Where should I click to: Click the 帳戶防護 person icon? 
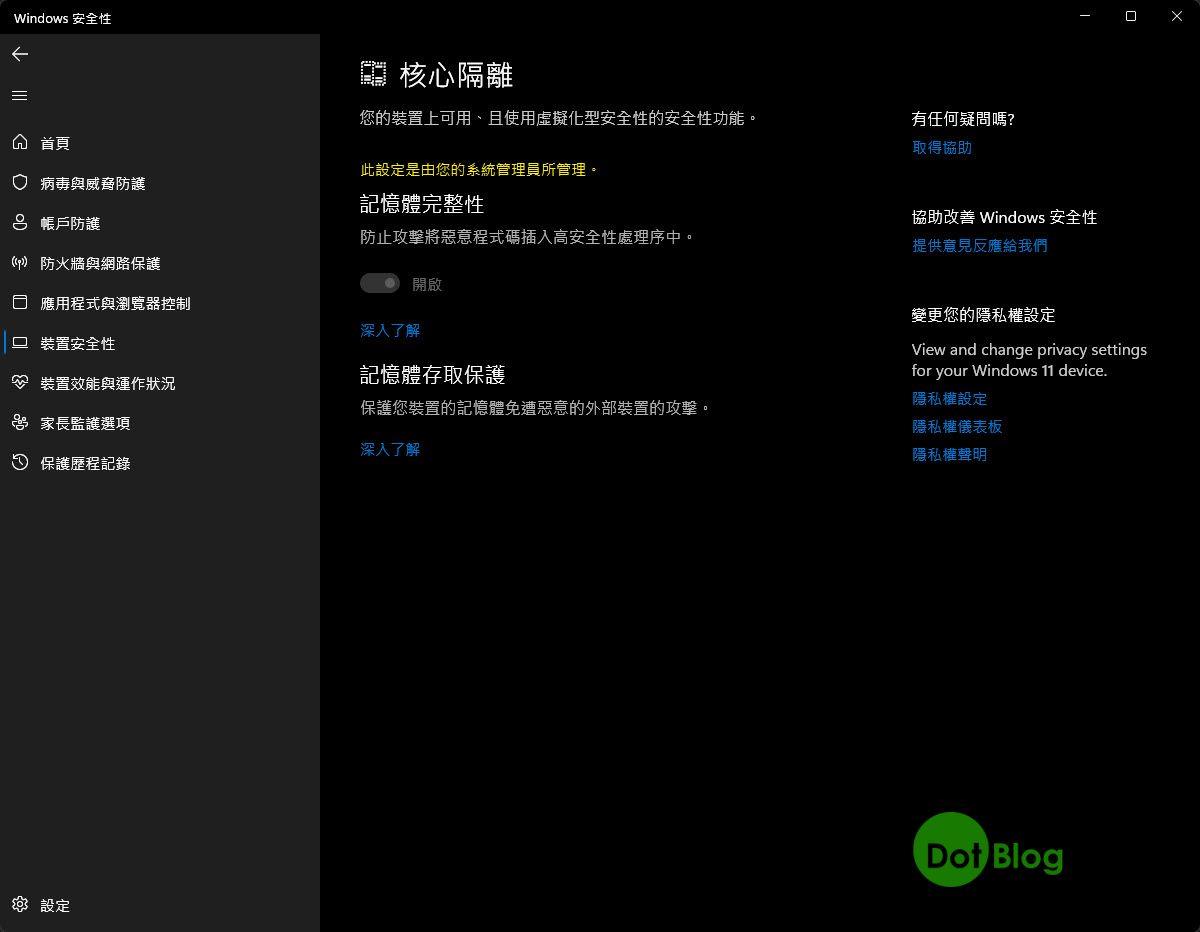tap(20, 223)
